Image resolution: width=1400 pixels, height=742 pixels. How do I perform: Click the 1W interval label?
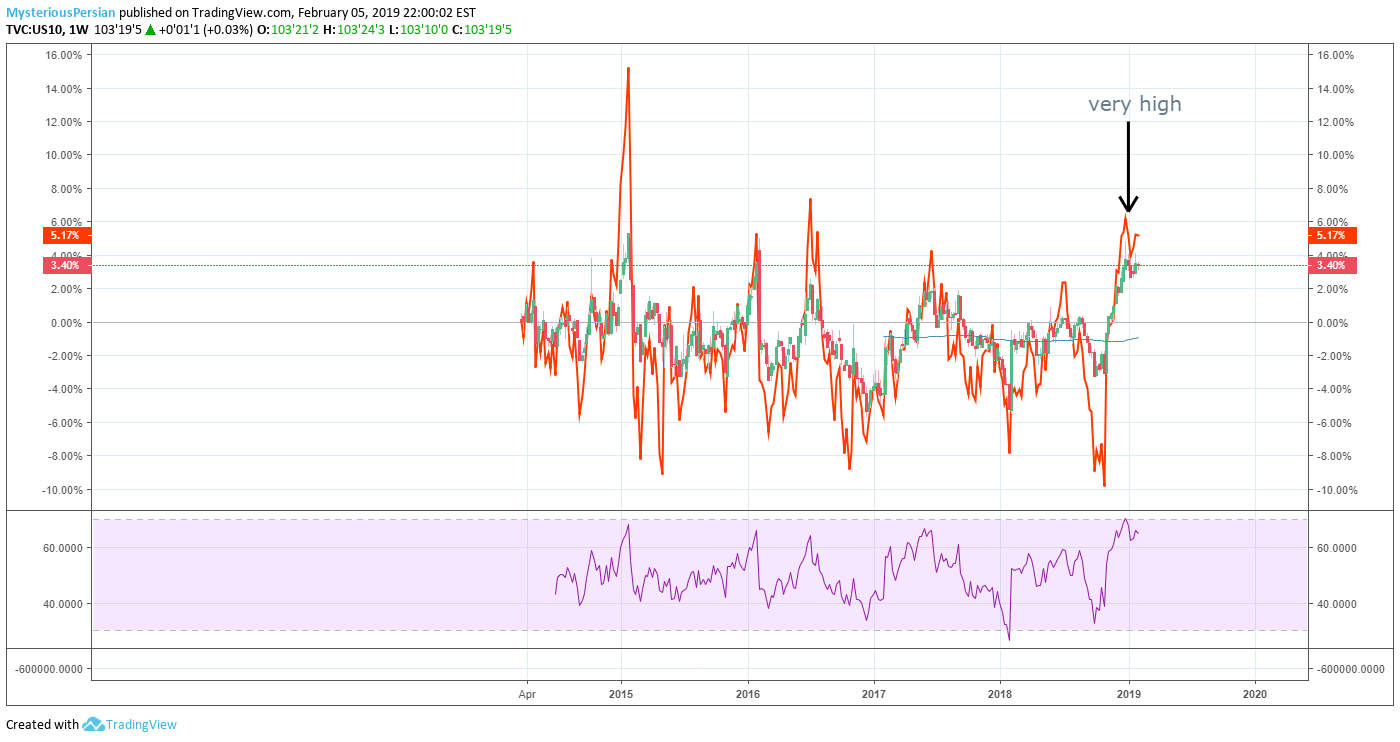click(81, 30)
